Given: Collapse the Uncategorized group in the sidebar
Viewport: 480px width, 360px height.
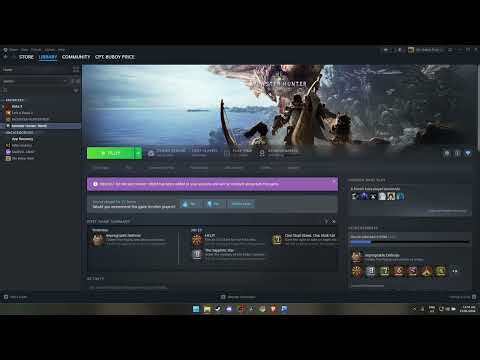Looking at the screenshot, I should (19, 132).
